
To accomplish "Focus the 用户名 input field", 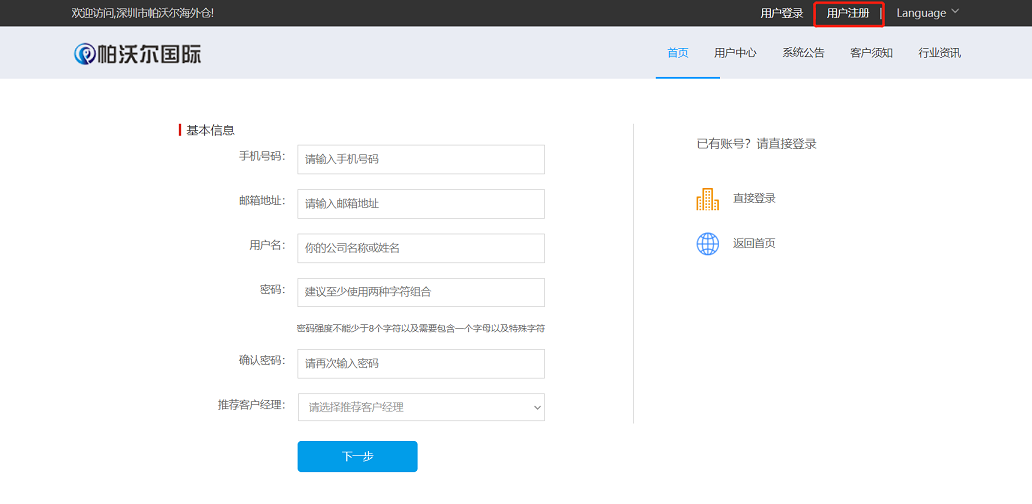I will pos(421,248).
